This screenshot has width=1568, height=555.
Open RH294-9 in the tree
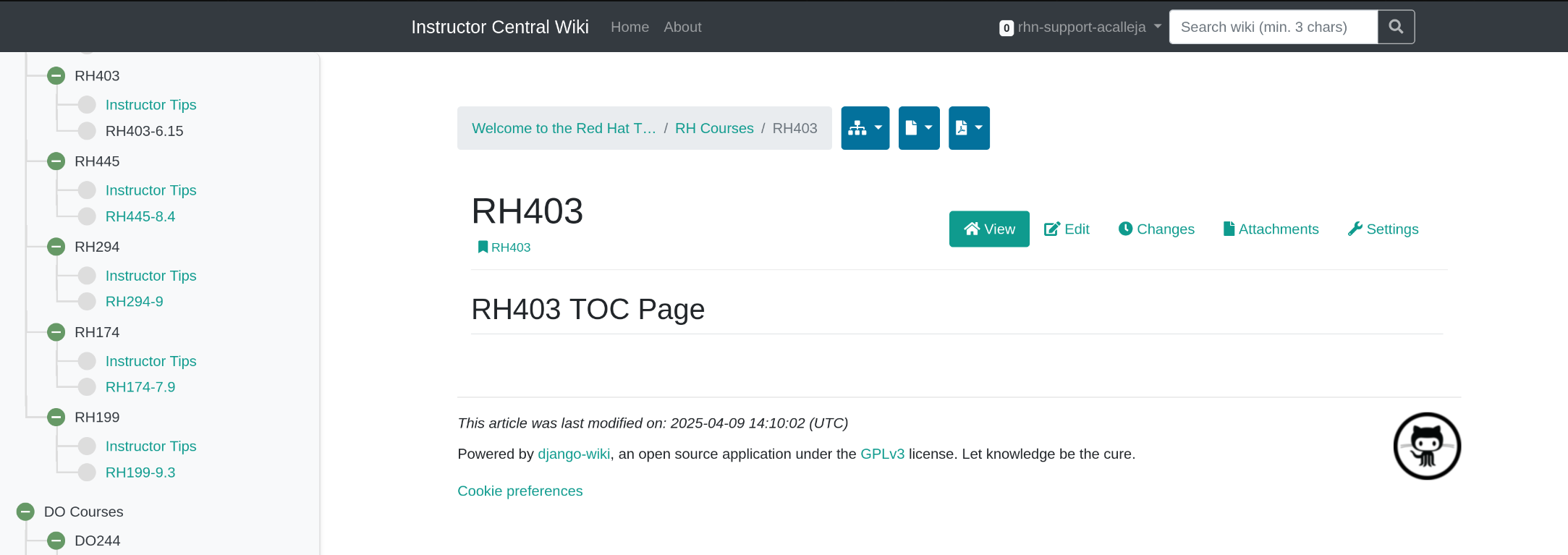pos(134,301)
